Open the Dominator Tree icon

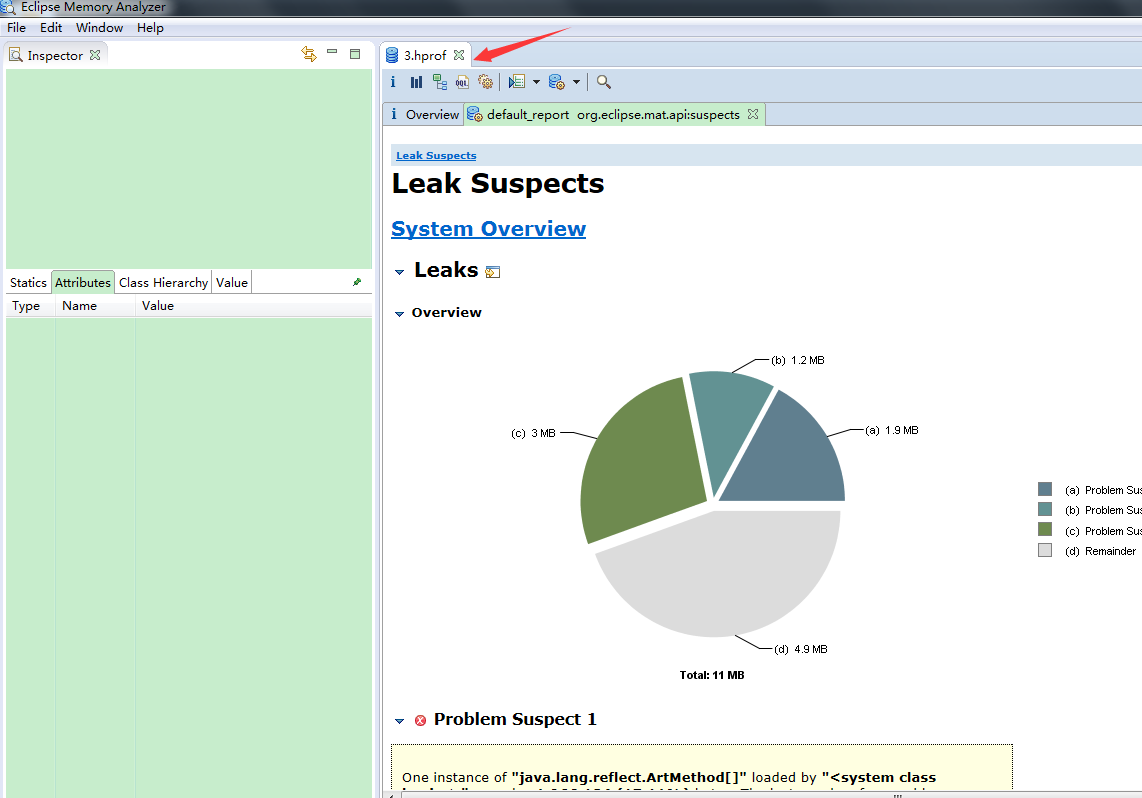(x=439, y=82)
